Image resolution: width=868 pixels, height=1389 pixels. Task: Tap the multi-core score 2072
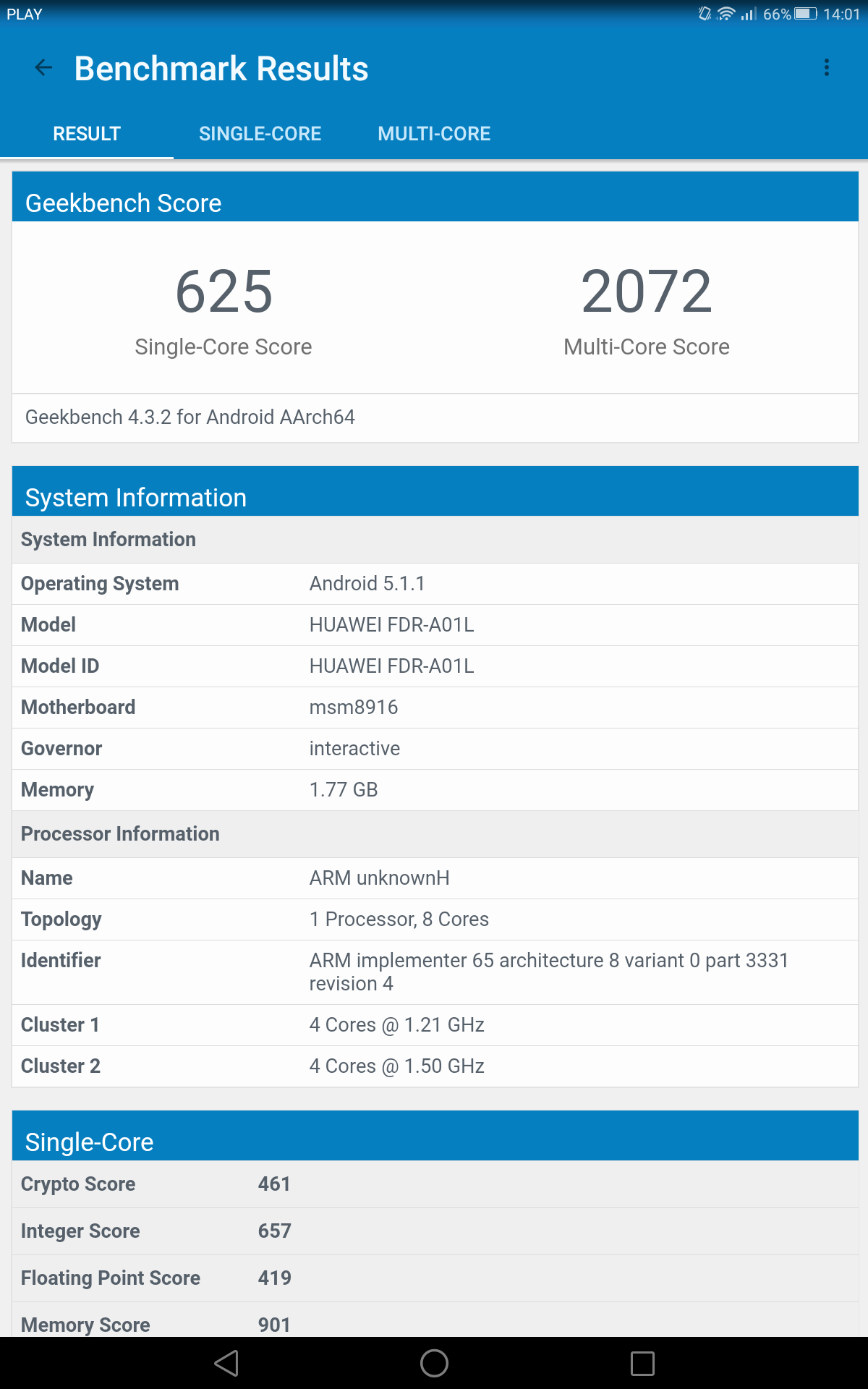point(647,292)
